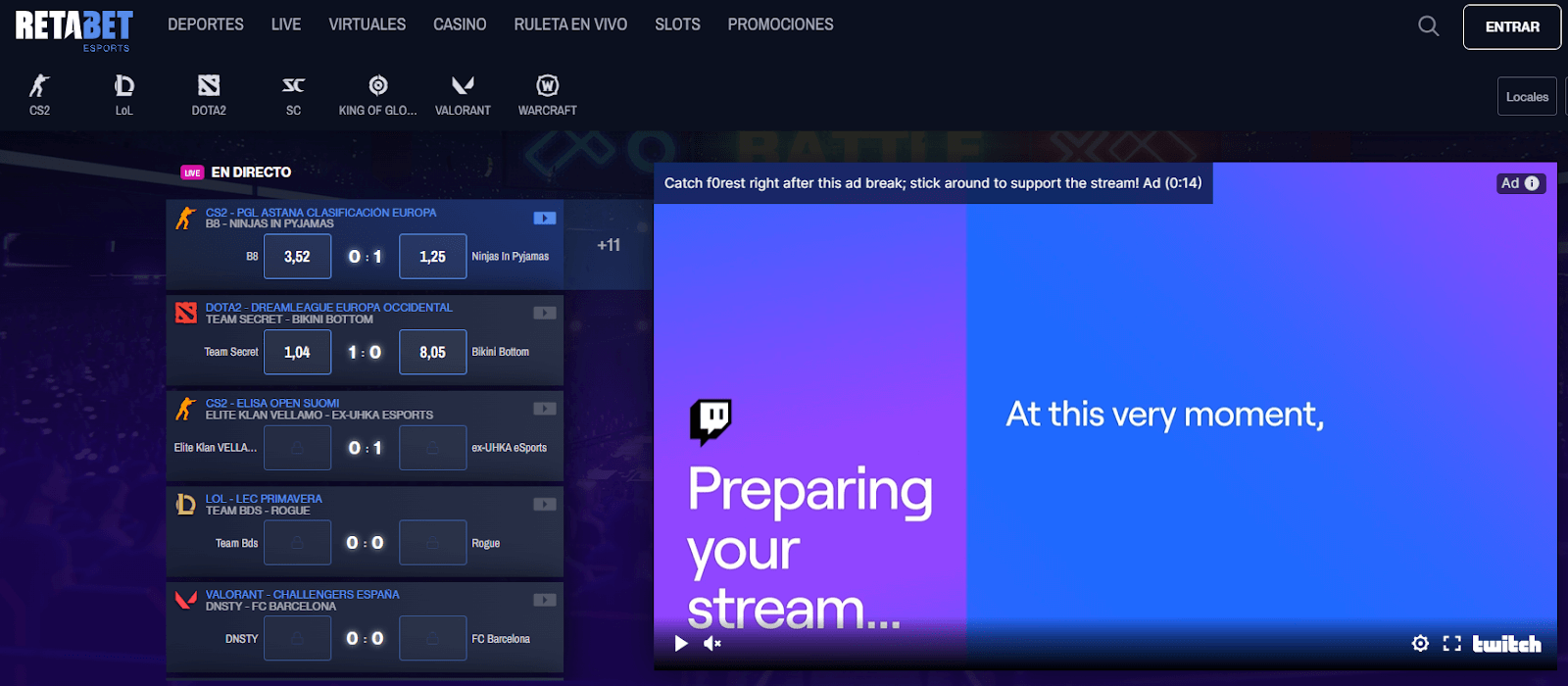Select the DOTA2 category icon

point(209,95)
